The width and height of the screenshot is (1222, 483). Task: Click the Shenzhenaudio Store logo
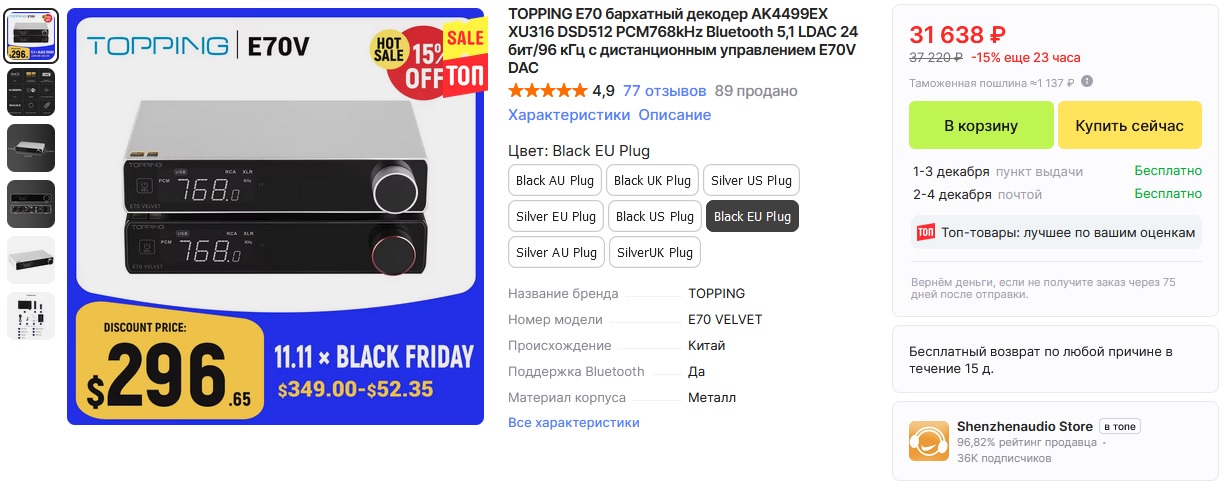point(928,441)
